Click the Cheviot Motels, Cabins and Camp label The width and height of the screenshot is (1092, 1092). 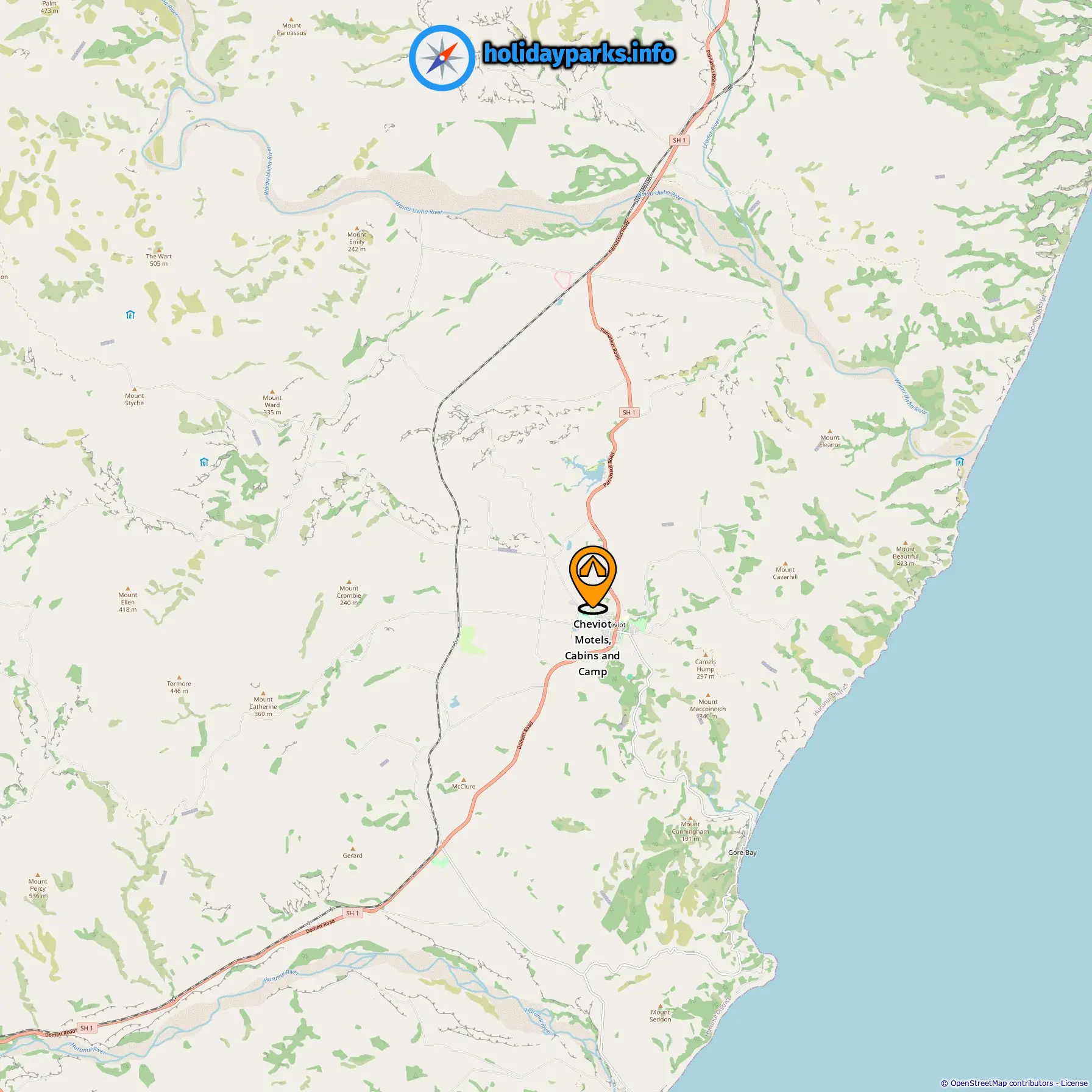(x=592, y=648)
